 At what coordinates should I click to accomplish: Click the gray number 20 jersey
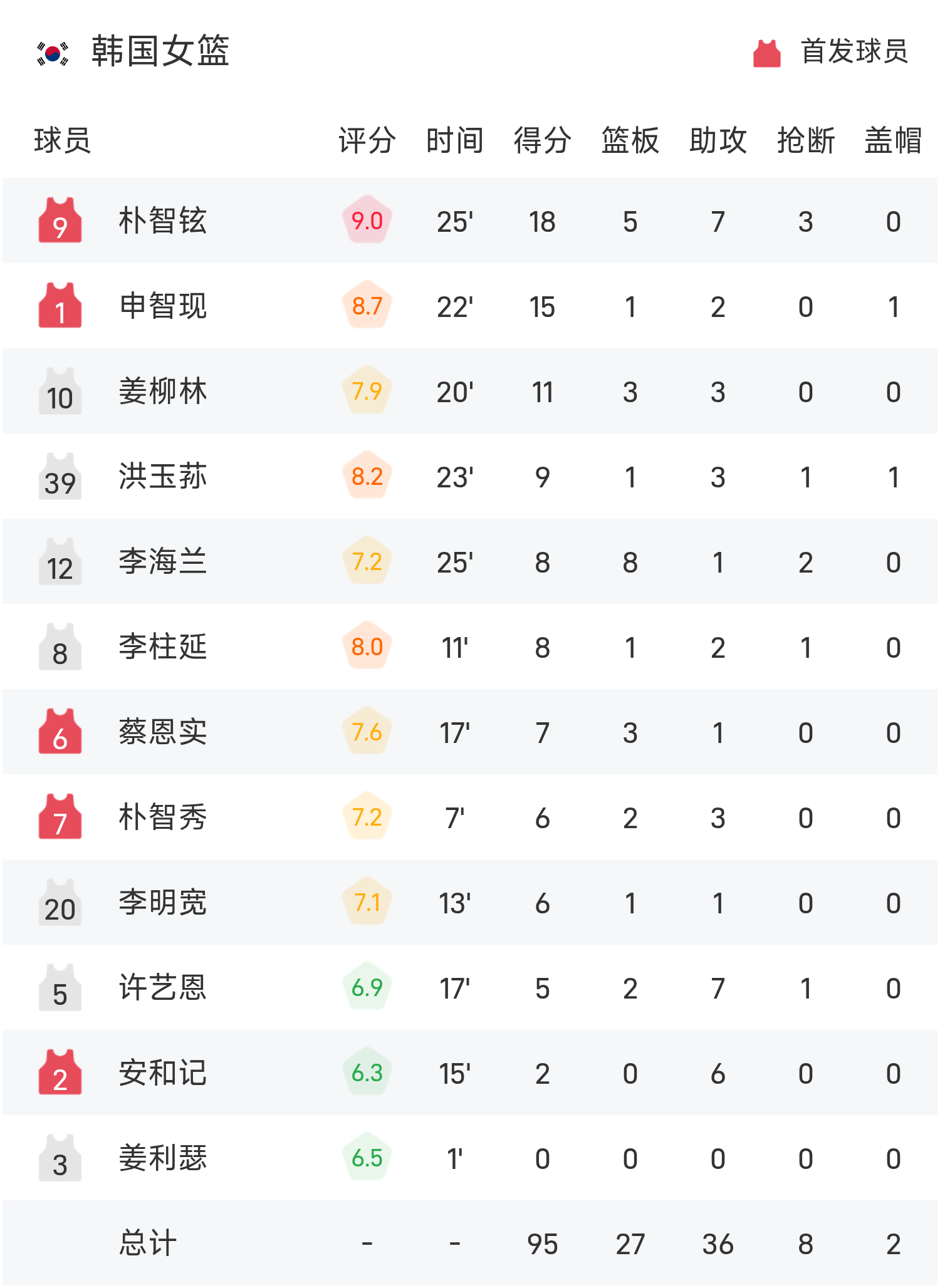[x=60, y=903]
